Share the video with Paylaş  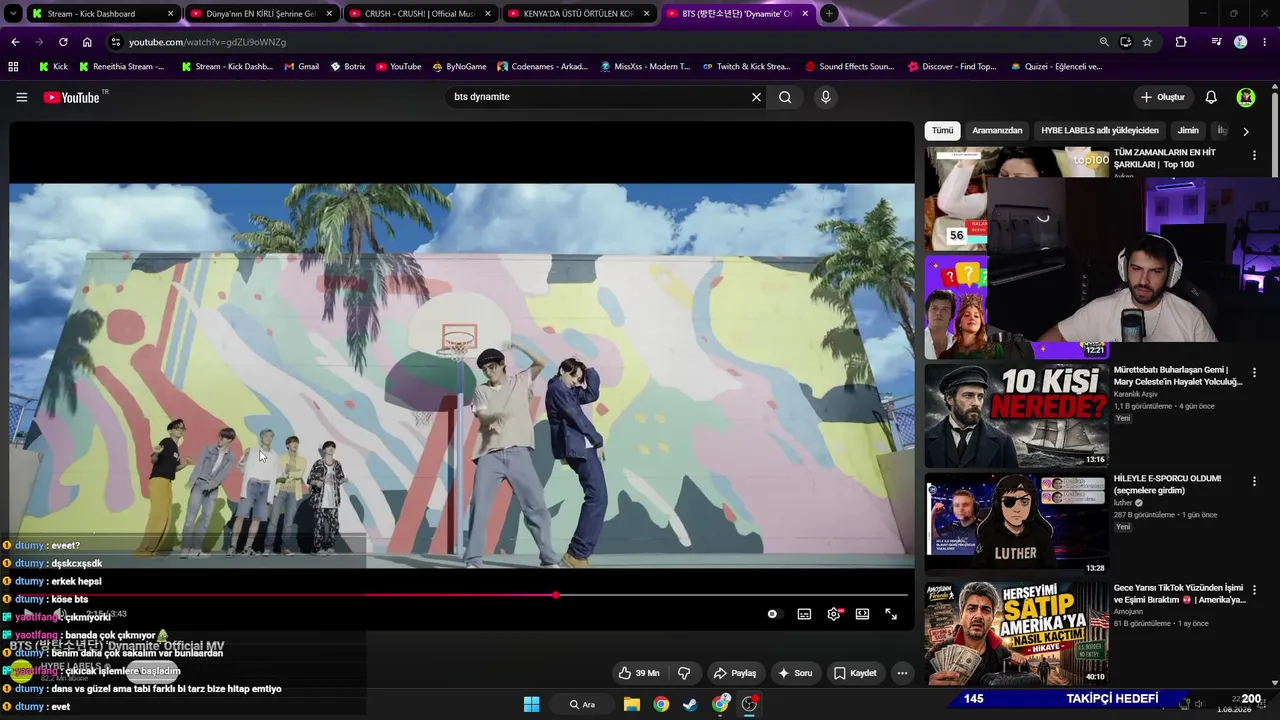click(x=734, y=673)
